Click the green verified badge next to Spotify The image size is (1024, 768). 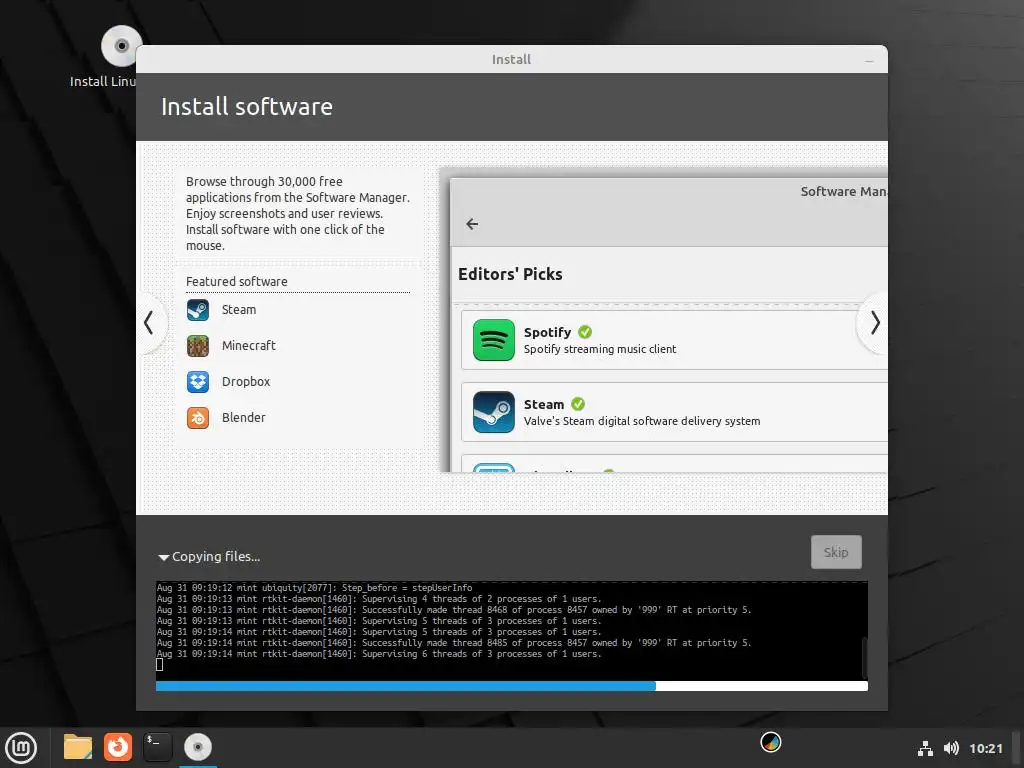point(585,332)
